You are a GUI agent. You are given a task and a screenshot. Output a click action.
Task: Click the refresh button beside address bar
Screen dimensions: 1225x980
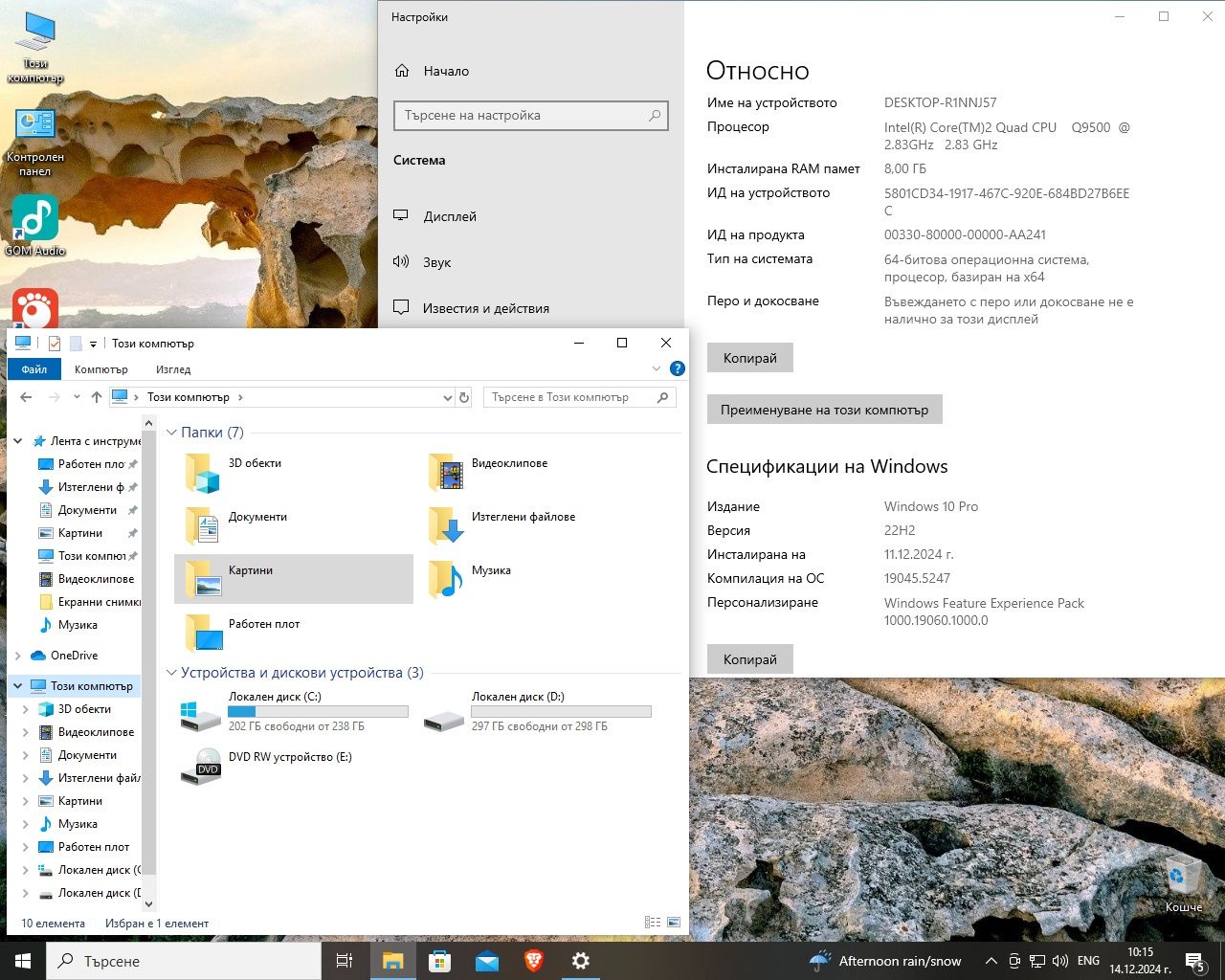pos(464,397)
